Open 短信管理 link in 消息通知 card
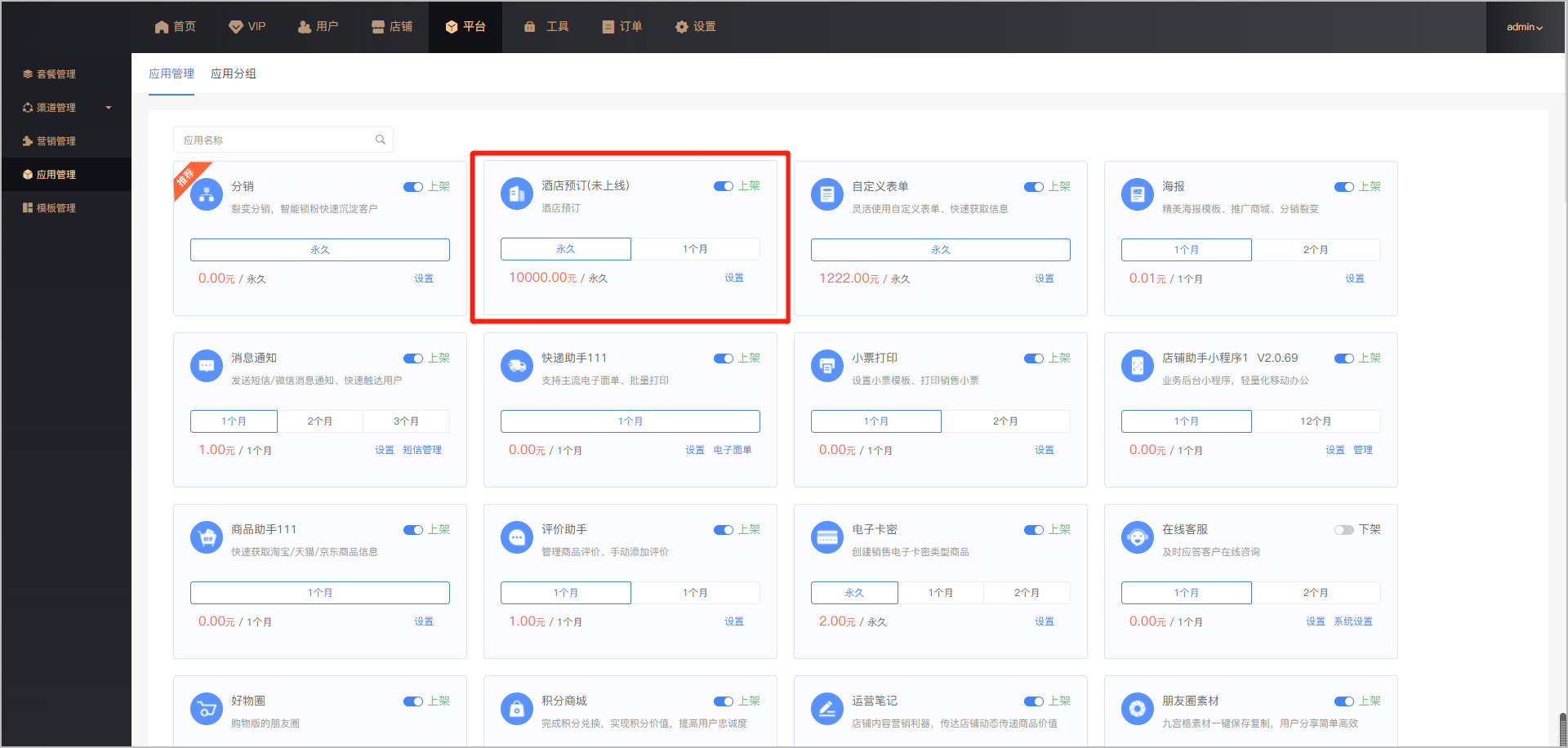Screen dimensions: 1568x748 [422, 450]
